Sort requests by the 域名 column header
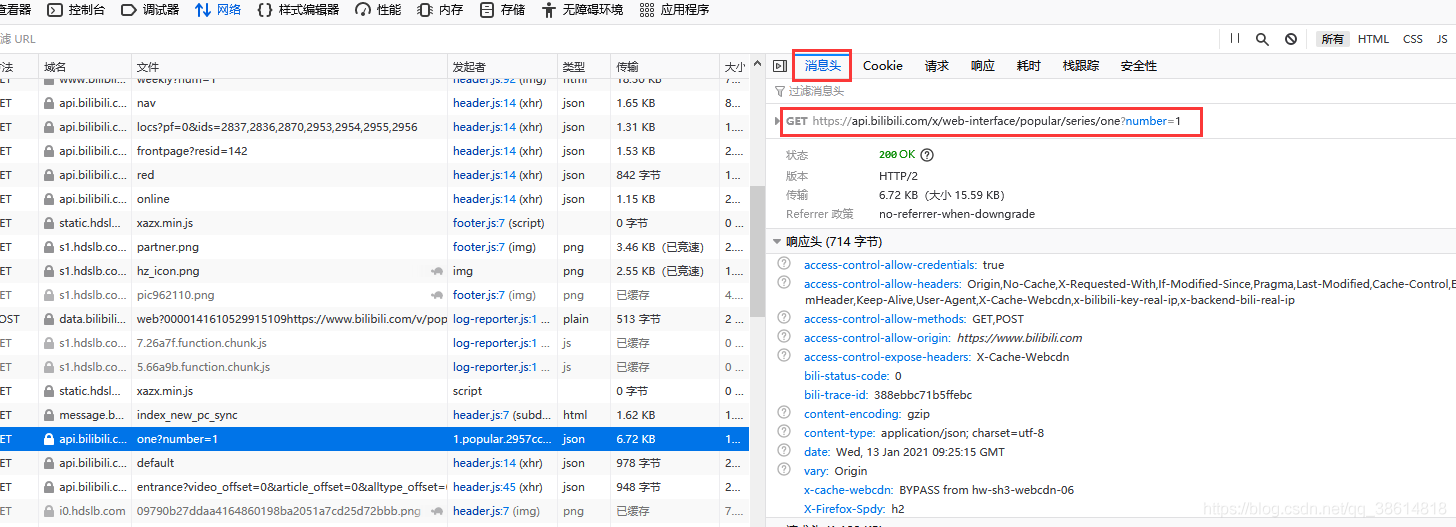 [x=84, y=67]
